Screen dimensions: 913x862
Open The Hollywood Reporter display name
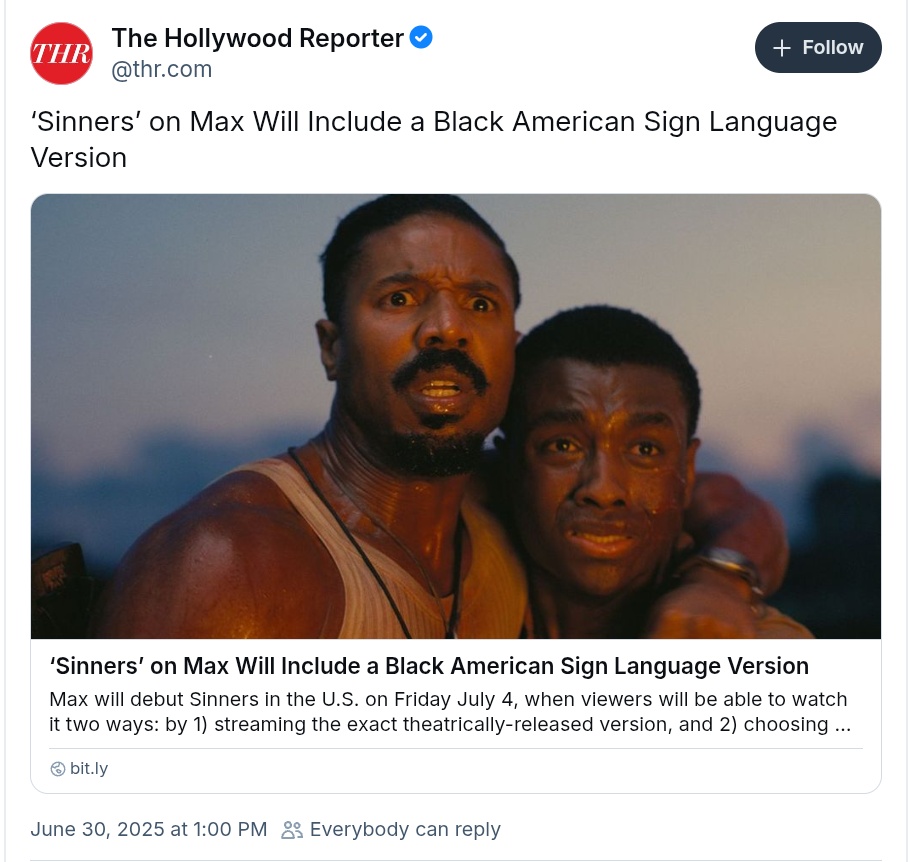coord(257,38)
